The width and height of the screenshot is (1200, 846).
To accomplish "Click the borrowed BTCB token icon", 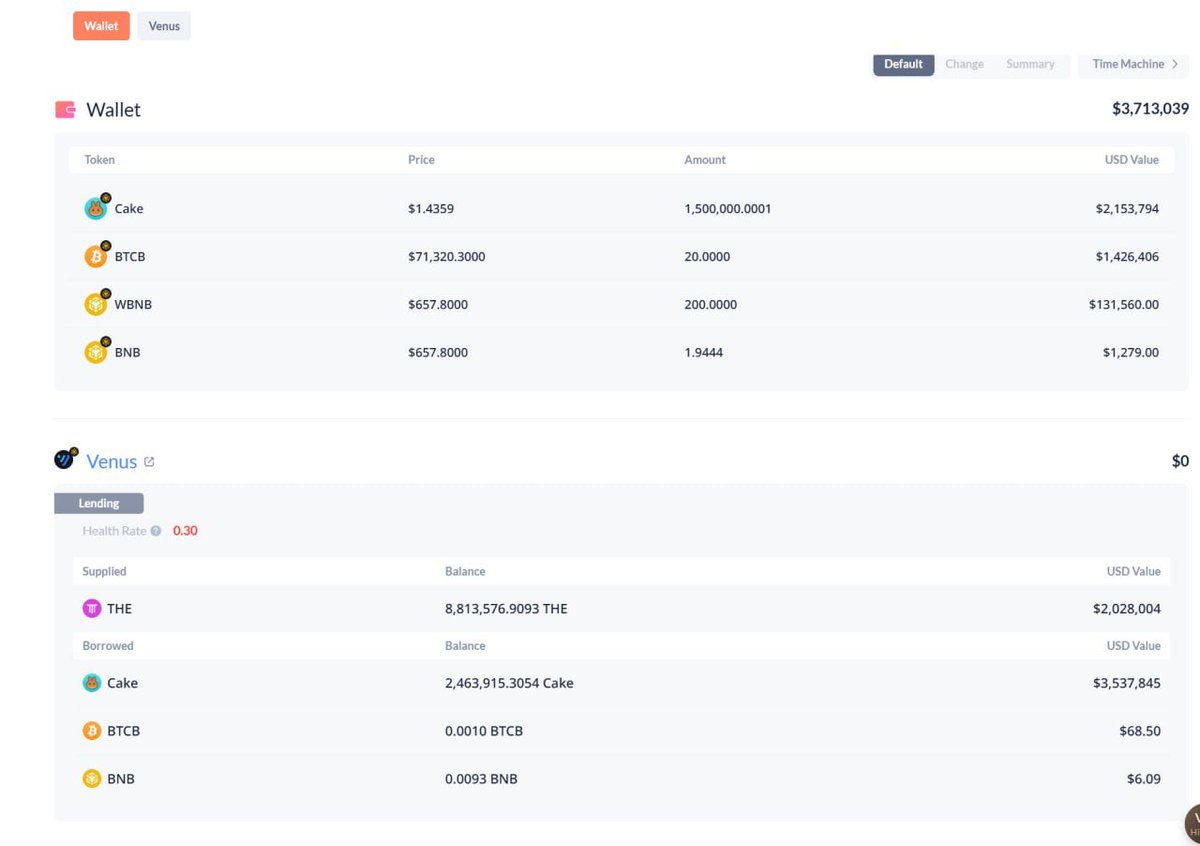I will (92, 731).
